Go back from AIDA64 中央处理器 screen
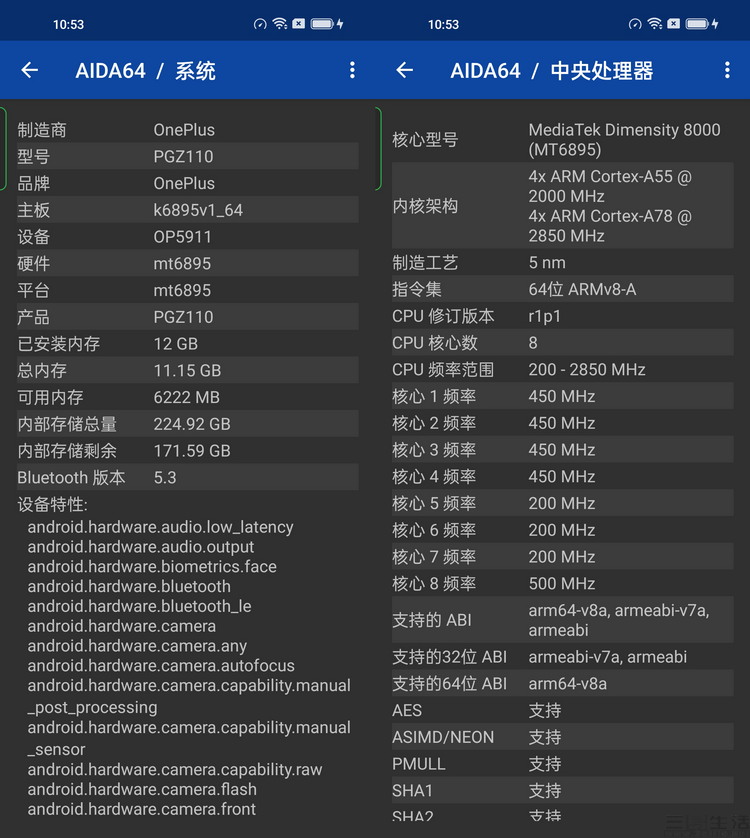The height and width of the screenshot is (838, 750). pos(405,70)
